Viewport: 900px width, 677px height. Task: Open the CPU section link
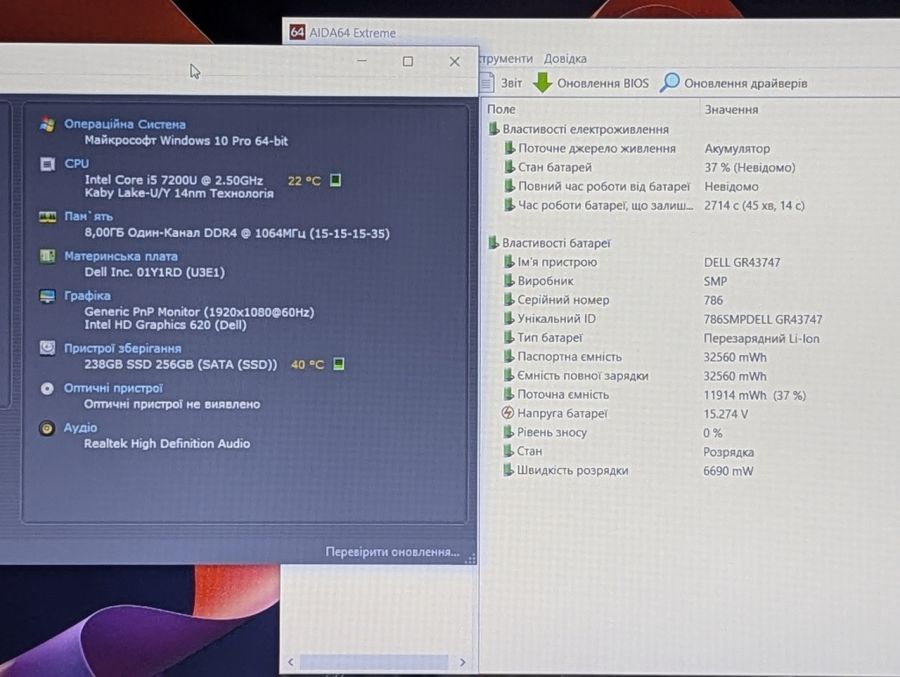(76, 164)
